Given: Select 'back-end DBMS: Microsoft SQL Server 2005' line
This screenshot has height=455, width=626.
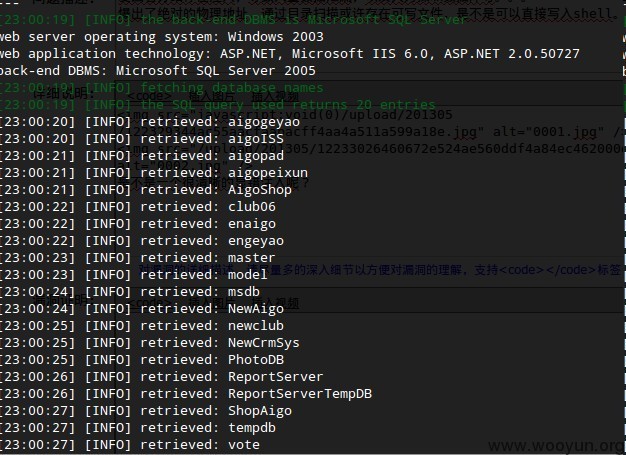Looking at the screenshot, I should tap(158, 71).
